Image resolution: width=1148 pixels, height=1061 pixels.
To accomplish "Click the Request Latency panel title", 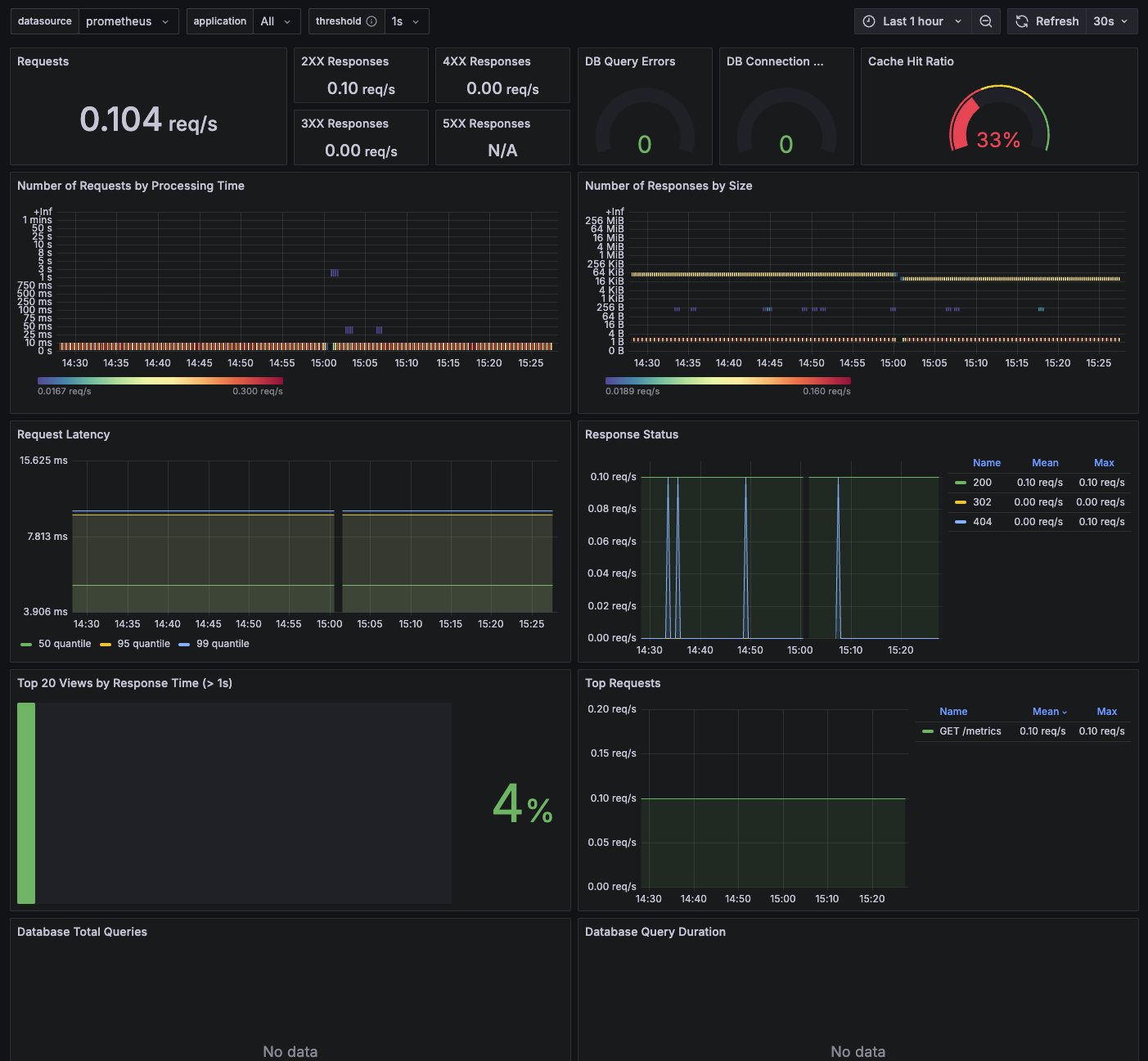I will pos(63,434).
